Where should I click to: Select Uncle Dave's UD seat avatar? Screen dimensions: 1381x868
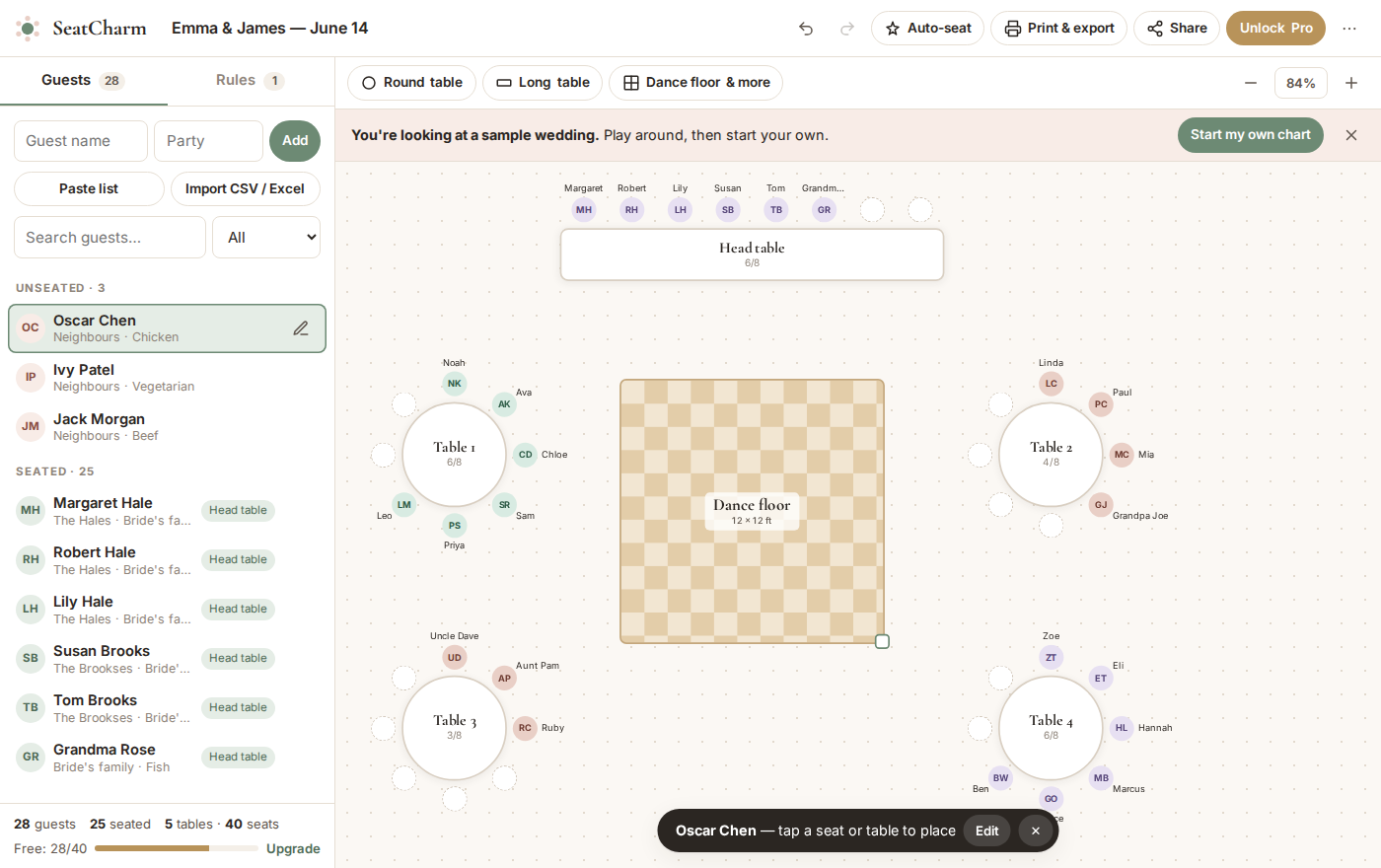click(x=454, y=657)
